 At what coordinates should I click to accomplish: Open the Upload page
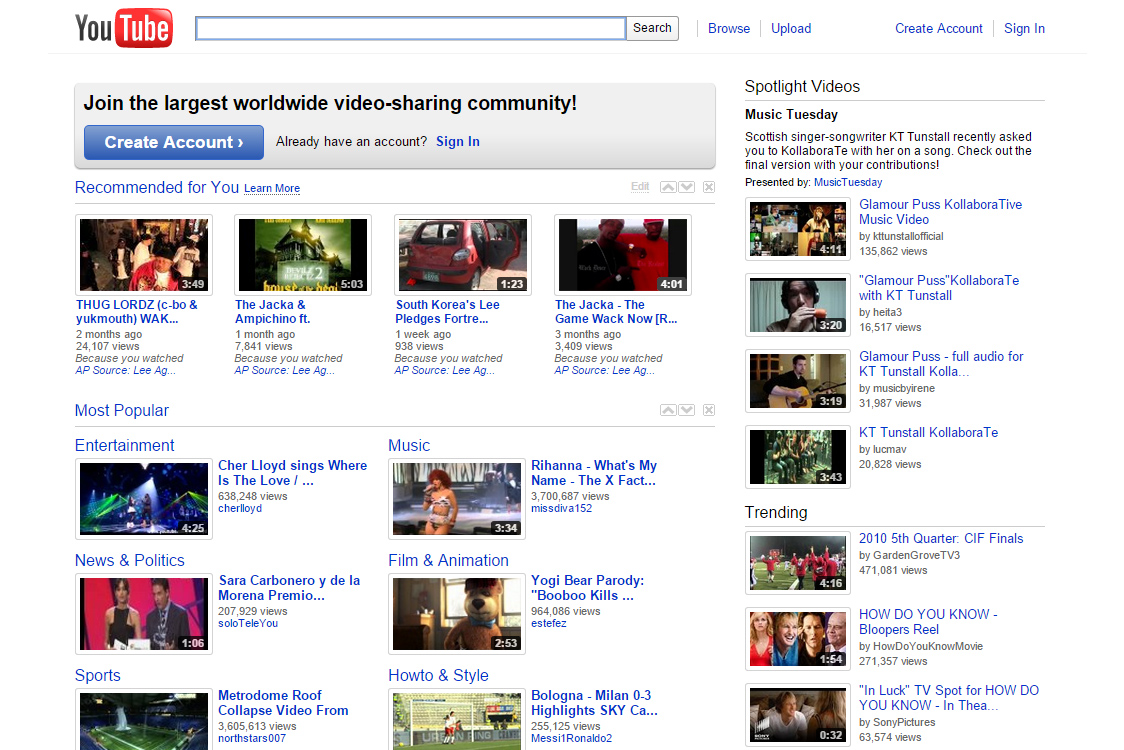click(x=791, y=28)
